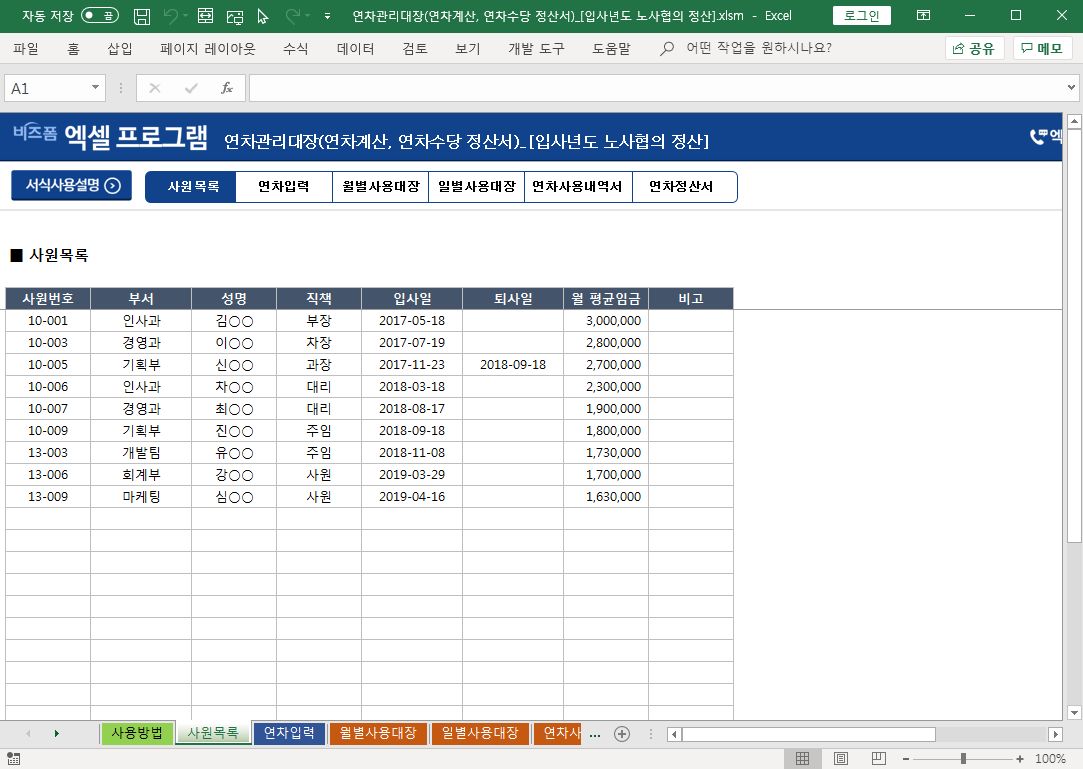
Task: Toggle the 자동 저장 AutoSave switch
Action: tap(99, 16)
